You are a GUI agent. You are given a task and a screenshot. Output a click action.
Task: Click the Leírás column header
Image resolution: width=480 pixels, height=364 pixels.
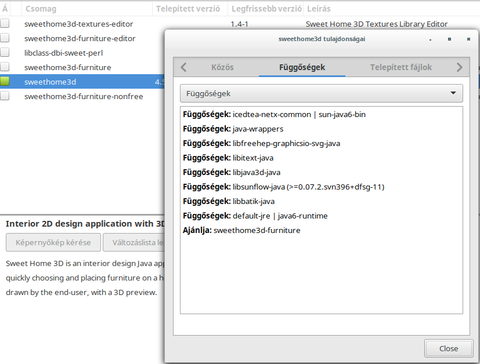point(319,9)
